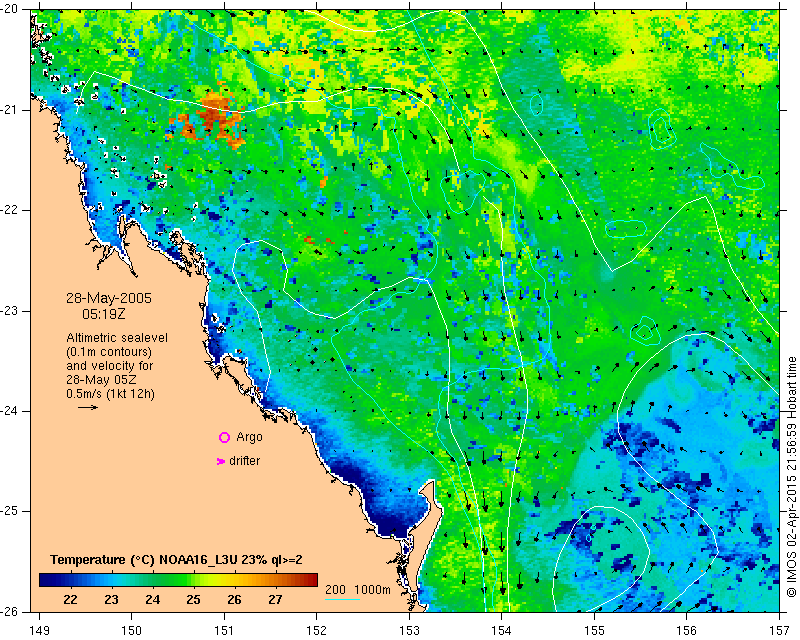Click latitude label -25 on the axis
This screenshot has height=640, width=800.
[x=10, y=511]
